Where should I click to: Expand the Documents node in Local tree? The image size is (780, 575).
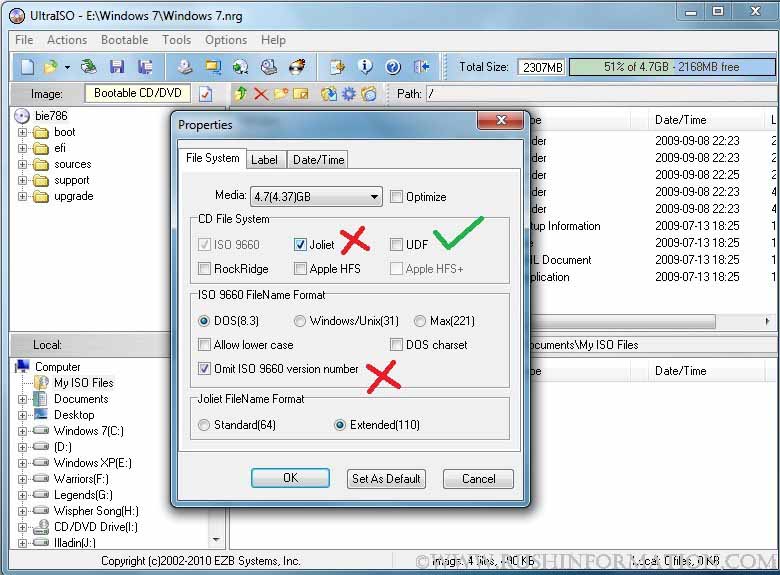23,399
